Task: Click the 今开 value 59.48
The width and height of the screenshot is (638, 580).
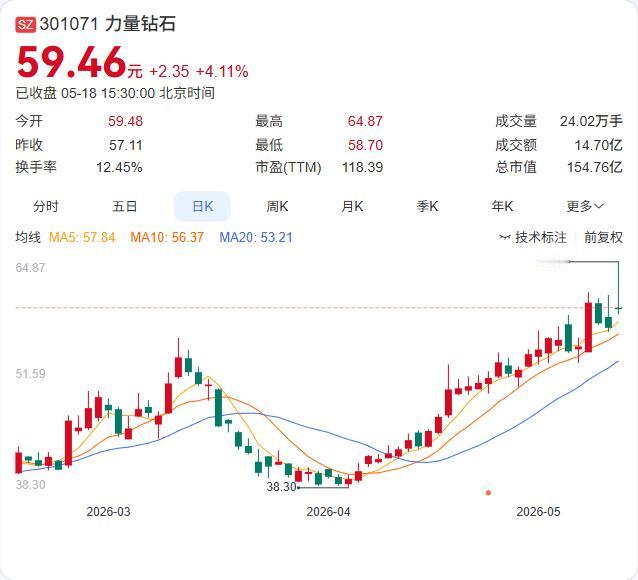Action: (125, 121)
